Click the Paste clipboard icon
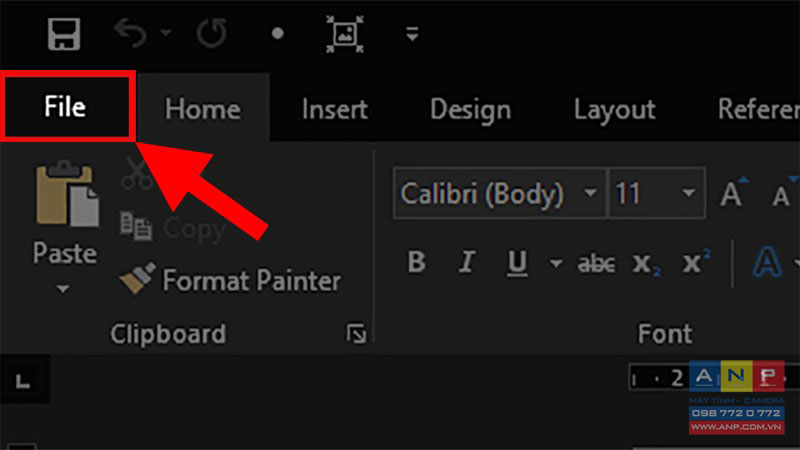Image resolution: width=800 pixels, height=450 pixels. coord(66,195)
